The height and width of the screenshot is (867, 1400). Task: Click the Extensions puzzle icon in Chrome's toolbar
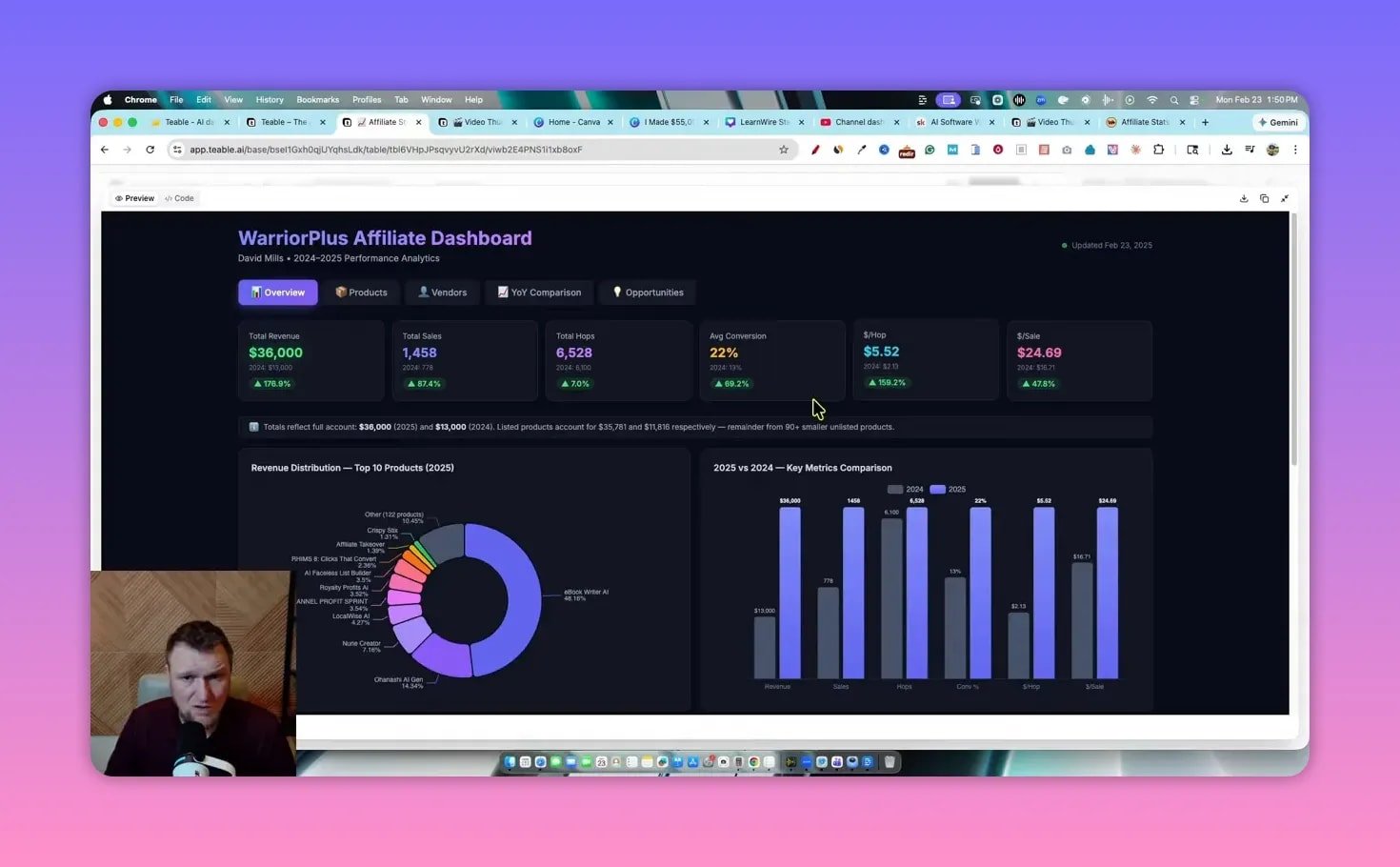point(1160,150)
